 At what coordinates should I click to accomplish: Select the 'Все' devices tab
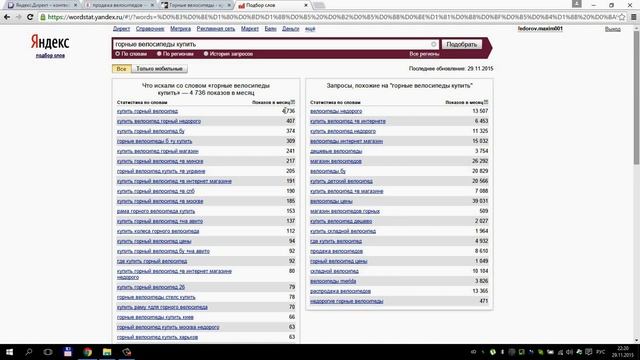click(122, 69)
